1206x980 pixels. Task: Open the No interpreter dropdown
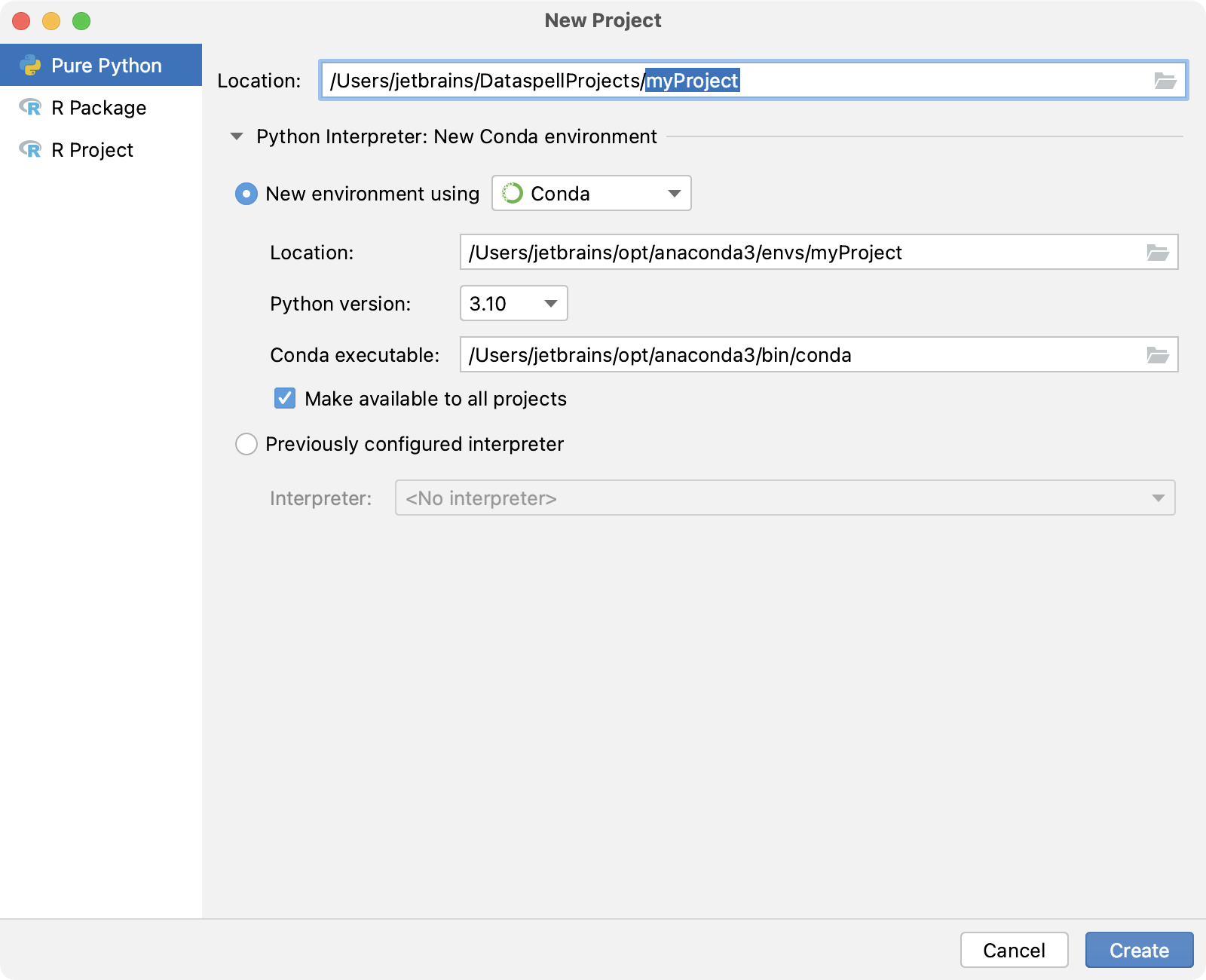click(x=785, y=498)
